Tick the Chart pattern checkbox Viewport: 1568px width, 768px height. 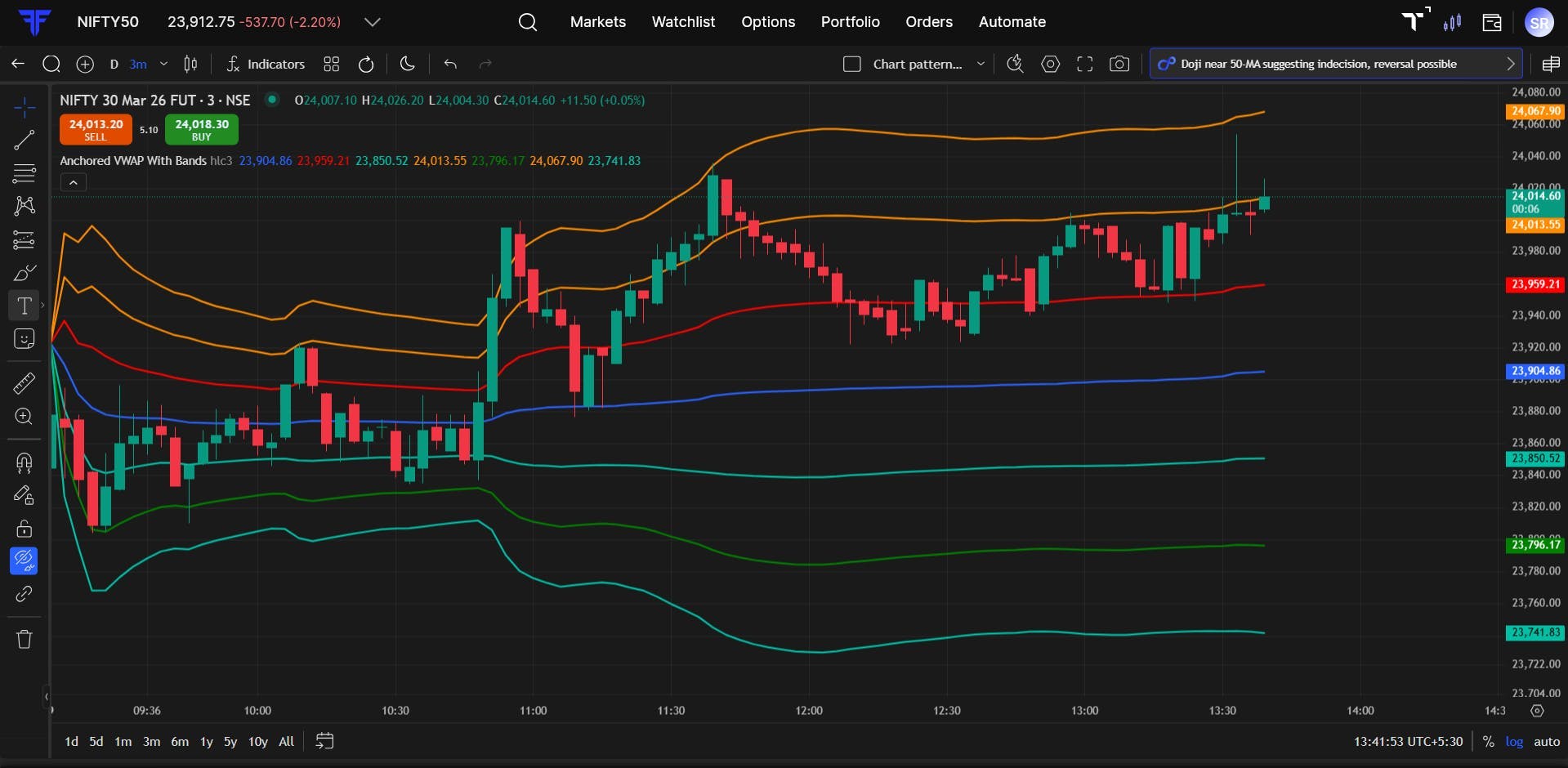(x=852, y=64)
